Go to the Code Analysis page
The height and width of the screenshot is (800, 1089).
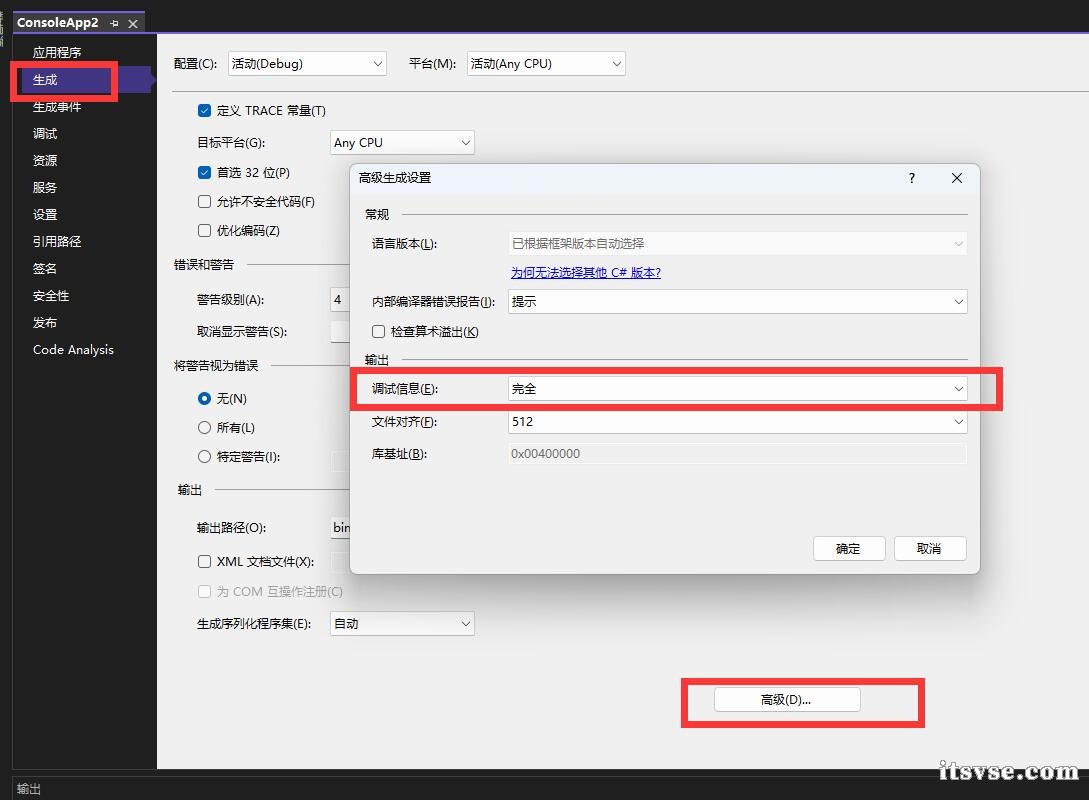click(73, 350)
